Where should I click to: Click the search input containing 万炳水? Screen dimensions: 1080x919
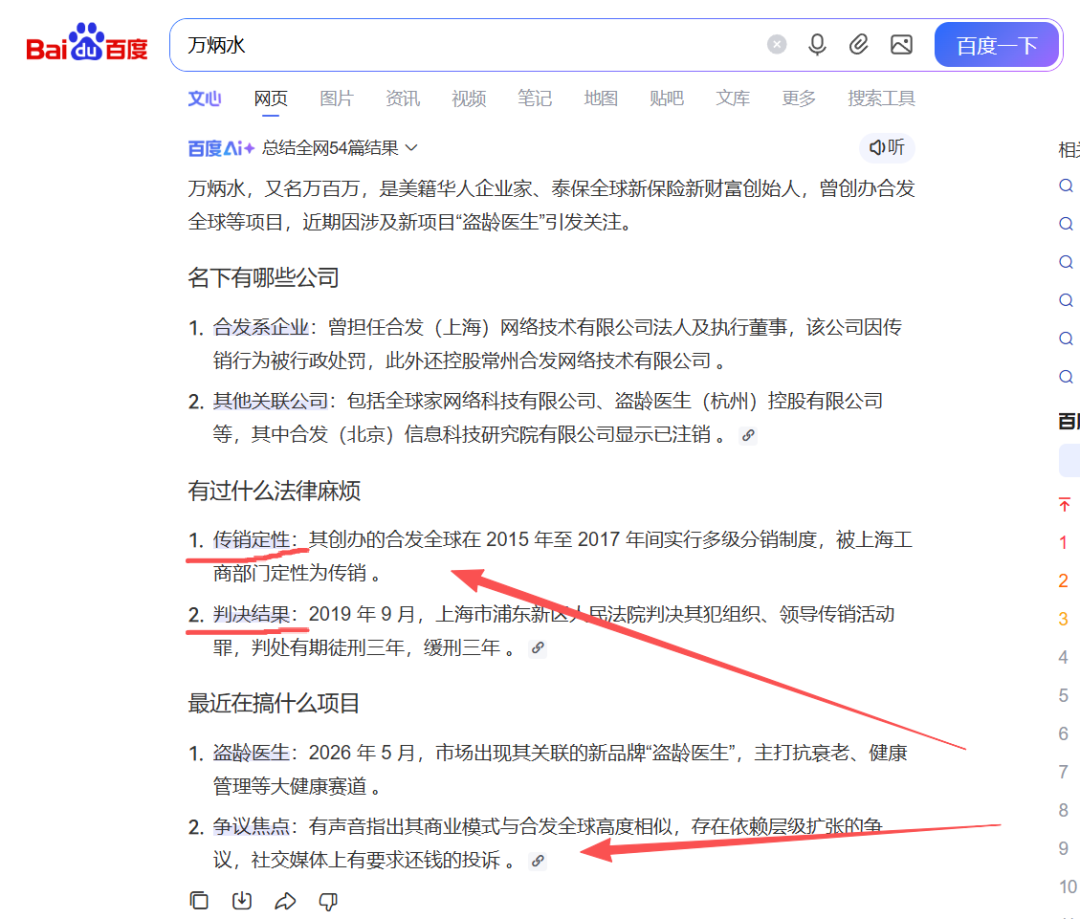(468, 45)
